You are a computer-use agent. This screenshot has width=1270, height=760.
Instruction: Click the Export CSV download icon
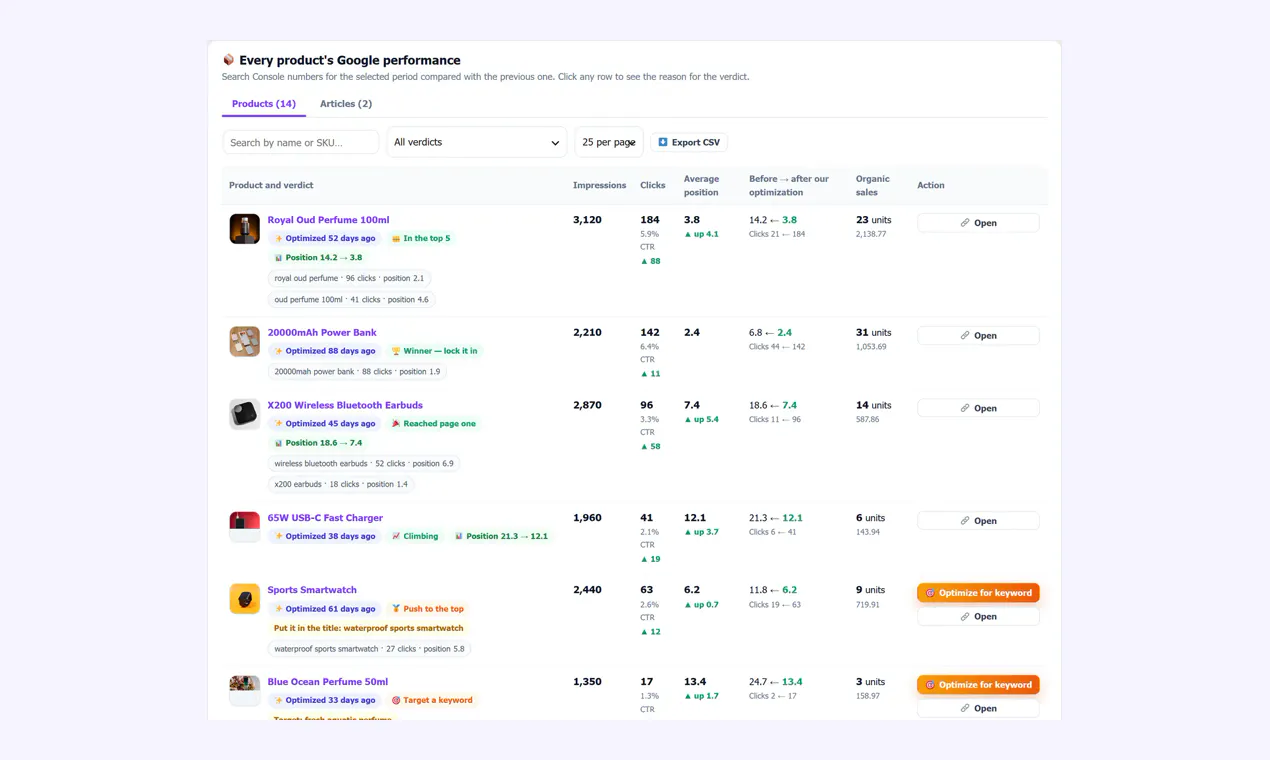pyautogui.click(x=663, y=142)
